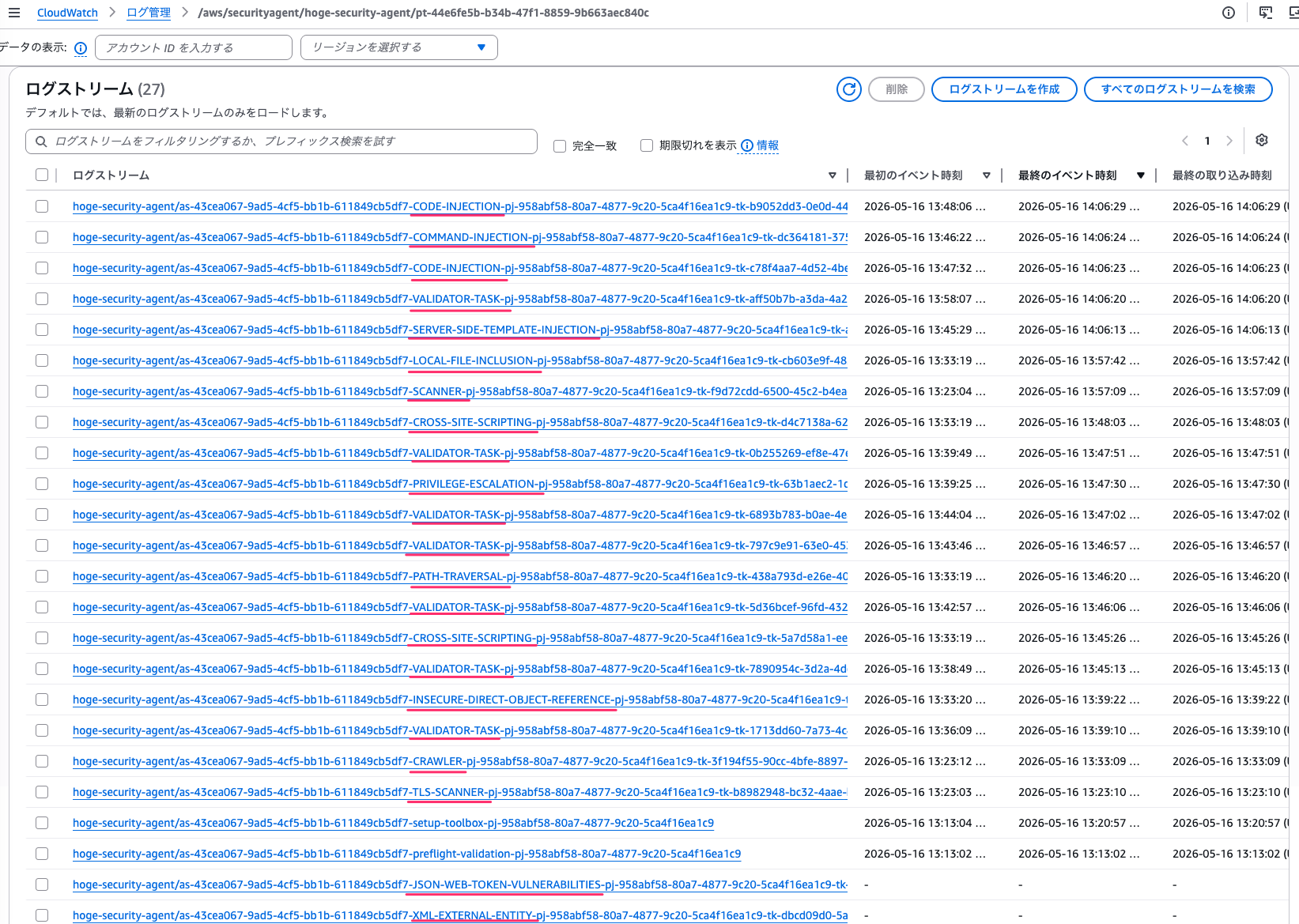Open the INSECURE-DIRECT-OBJECT-REFERENCE log stream

click(x=460, y=700)
